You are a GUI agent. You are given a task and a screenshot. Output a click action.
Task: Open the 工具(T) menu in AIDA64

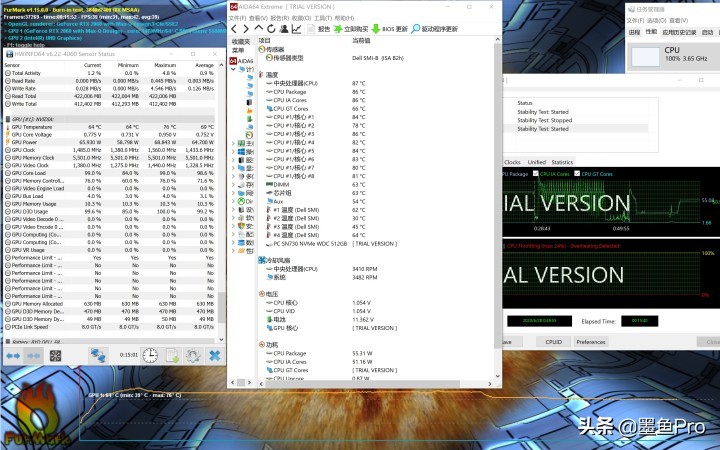click(323, 18)
